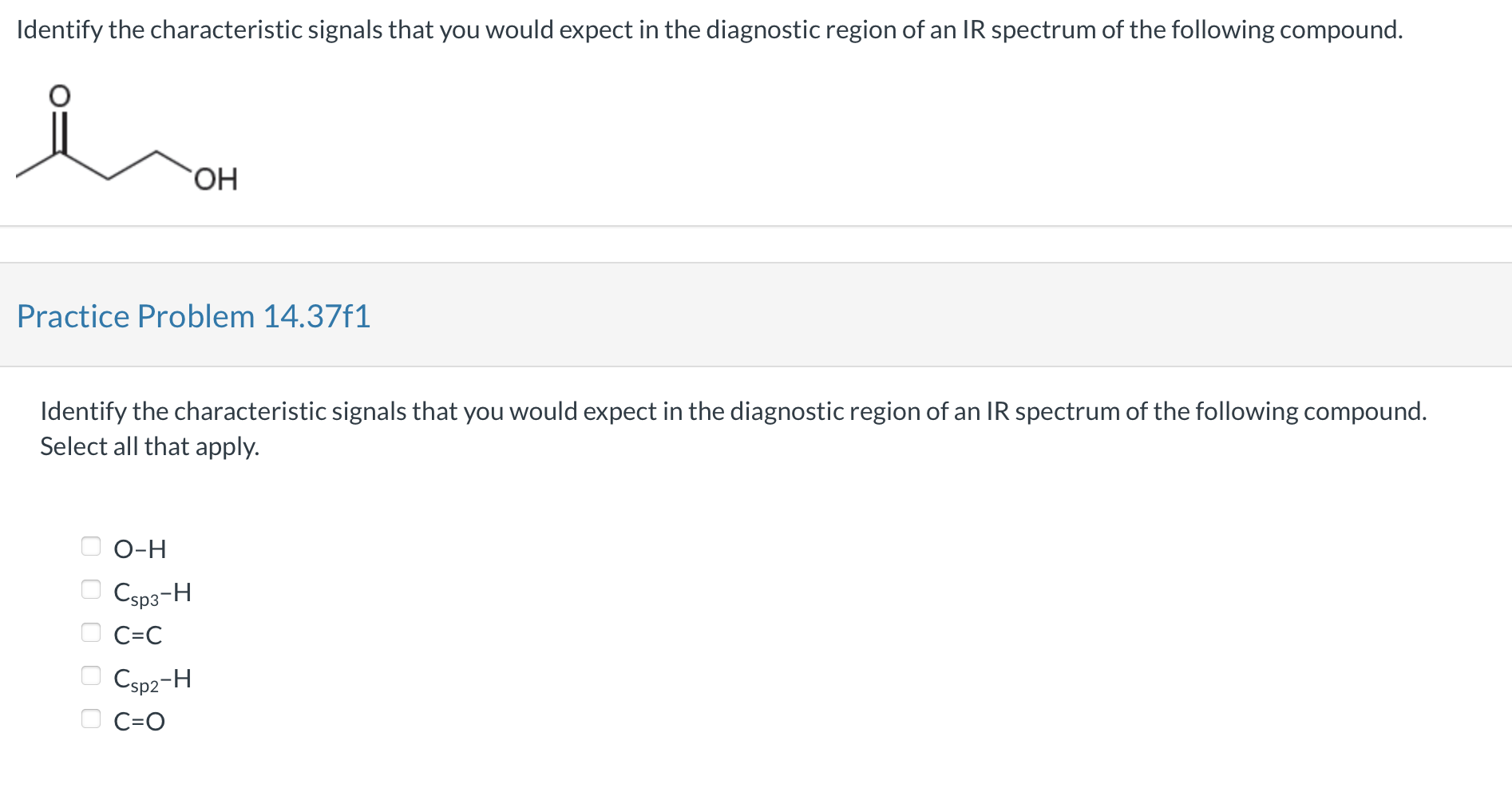
Task: Open Practice Problem 14.37f1
Action: [194, 316]
